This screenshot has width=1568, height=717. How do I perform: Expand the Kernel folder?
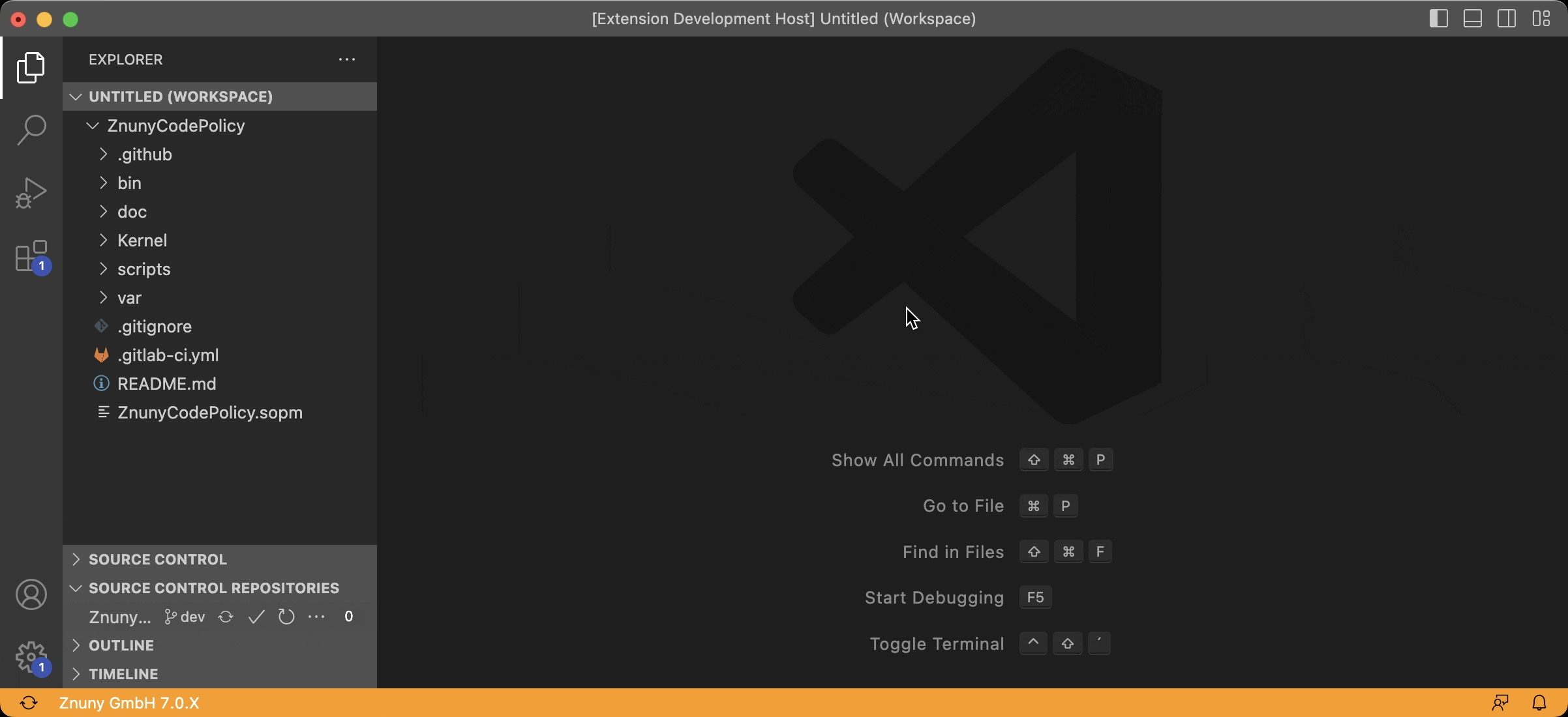(142, 241)
